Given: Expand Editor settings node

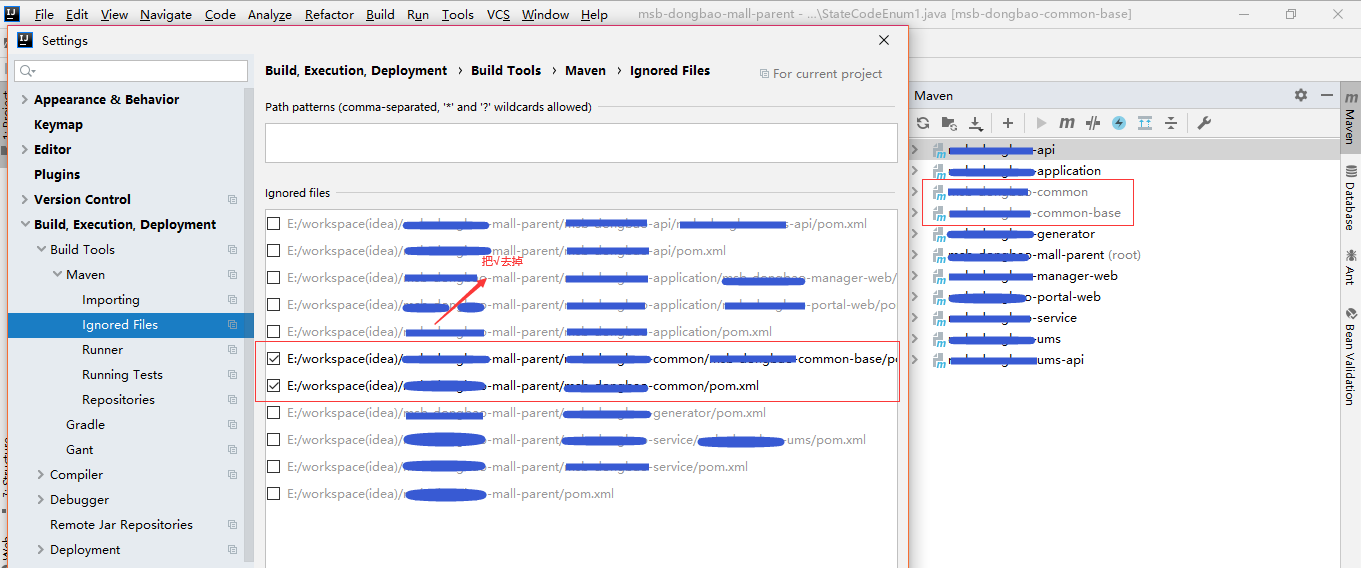Looking at the screenshot, I should [24, 150].
